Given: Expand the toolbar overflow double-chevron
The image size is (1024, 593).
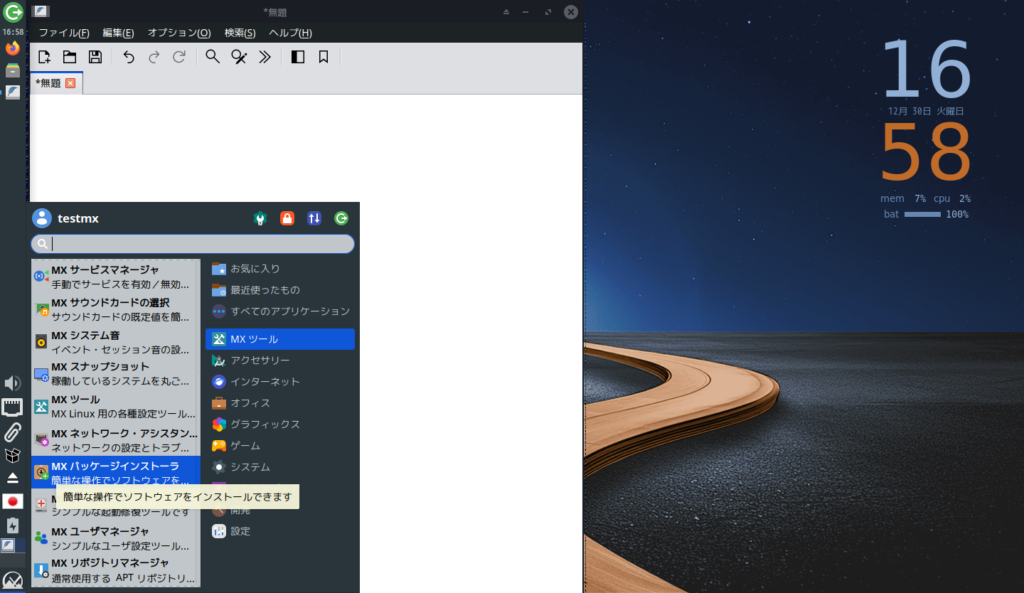Looking at the screenshot, I should pos(264,57).
